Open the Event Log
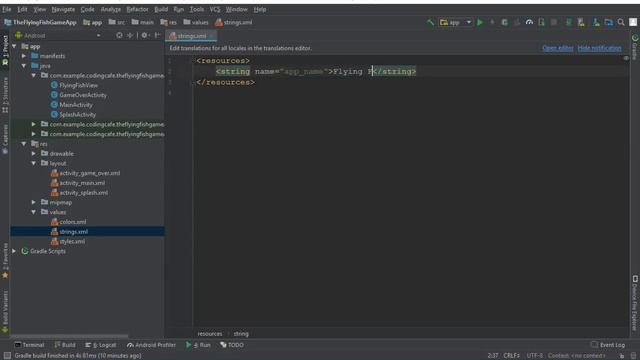Viewport: 640px width, 360px height. click(x=608, y=345)
